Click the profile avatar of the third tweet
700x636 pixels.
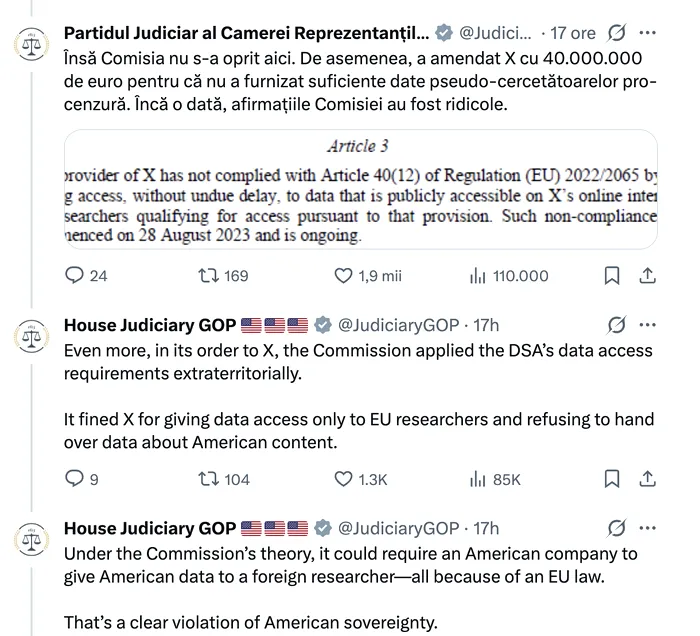(x=30, y=540)
